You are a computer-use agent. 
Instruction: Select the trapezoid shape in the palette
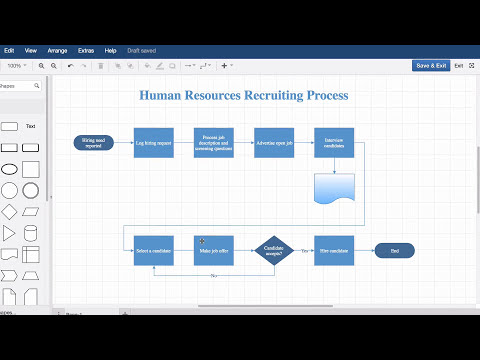[x=31, y=276]
